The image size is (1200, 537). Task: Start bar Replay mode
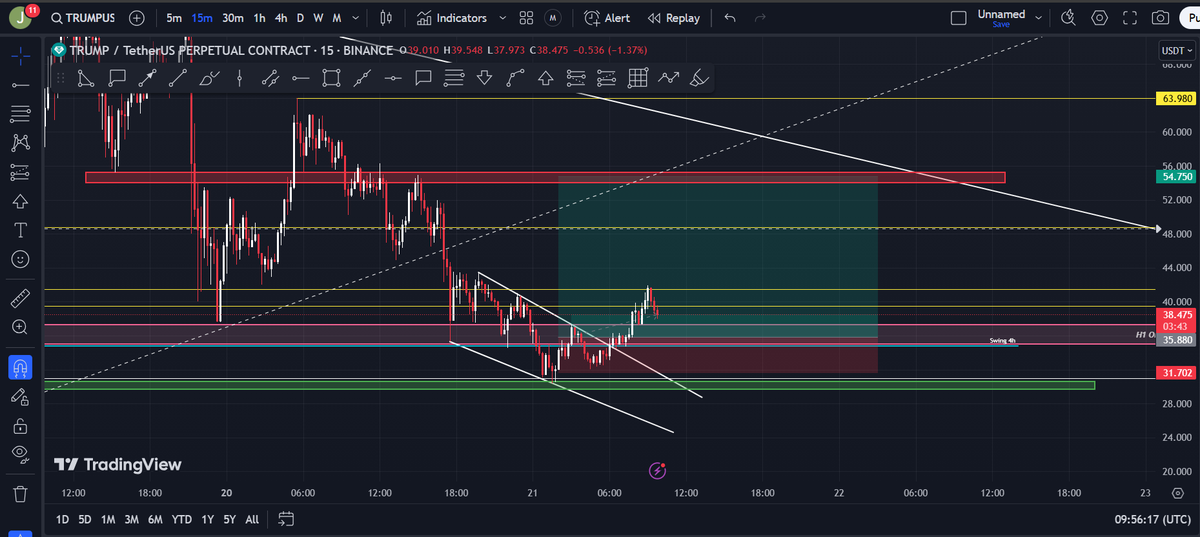[x=673, y=18]
